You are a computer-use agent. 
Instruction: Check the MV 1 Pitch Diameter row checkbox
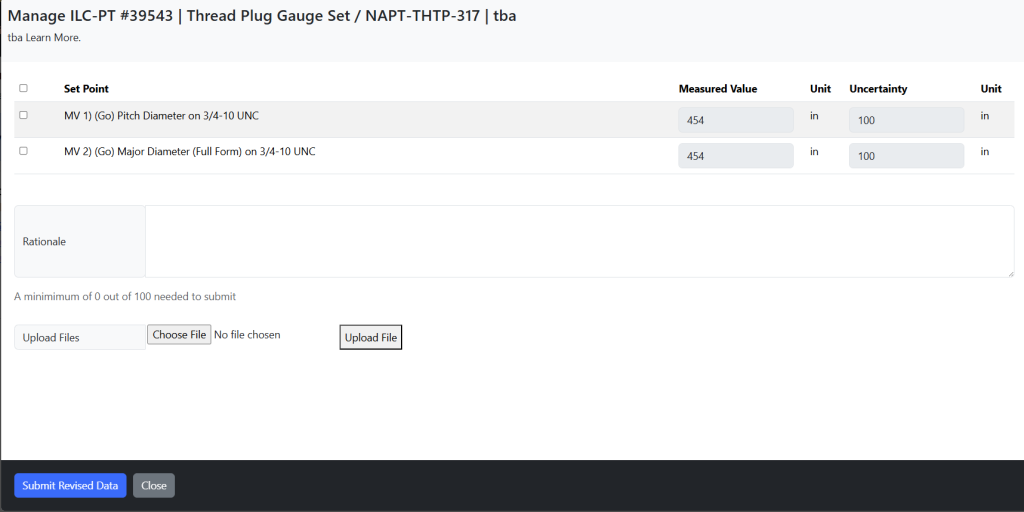tap(24, 115)
